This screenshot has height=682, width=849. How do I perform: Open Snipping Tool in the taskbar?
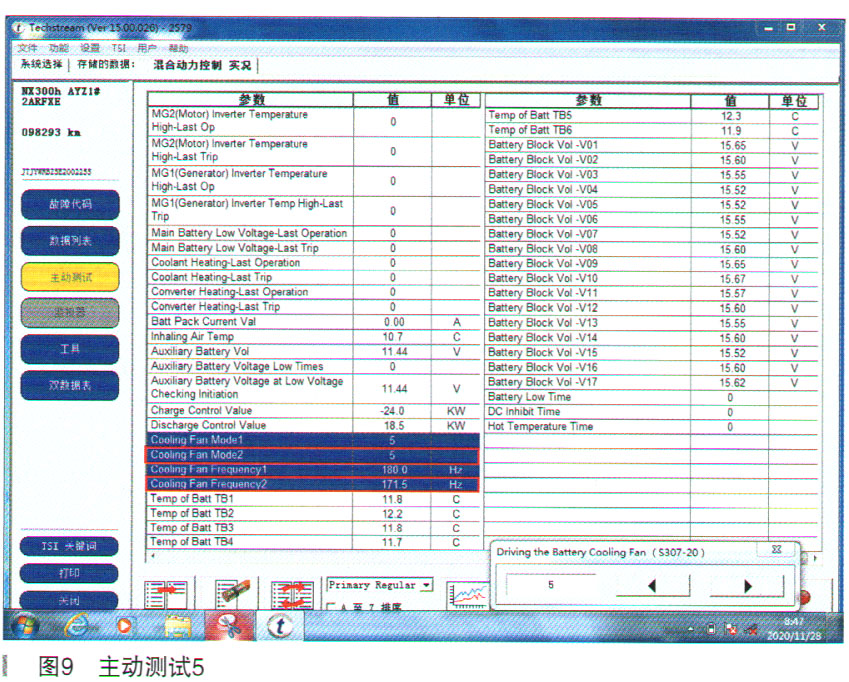pyautogui.click(x=230, y=626)
